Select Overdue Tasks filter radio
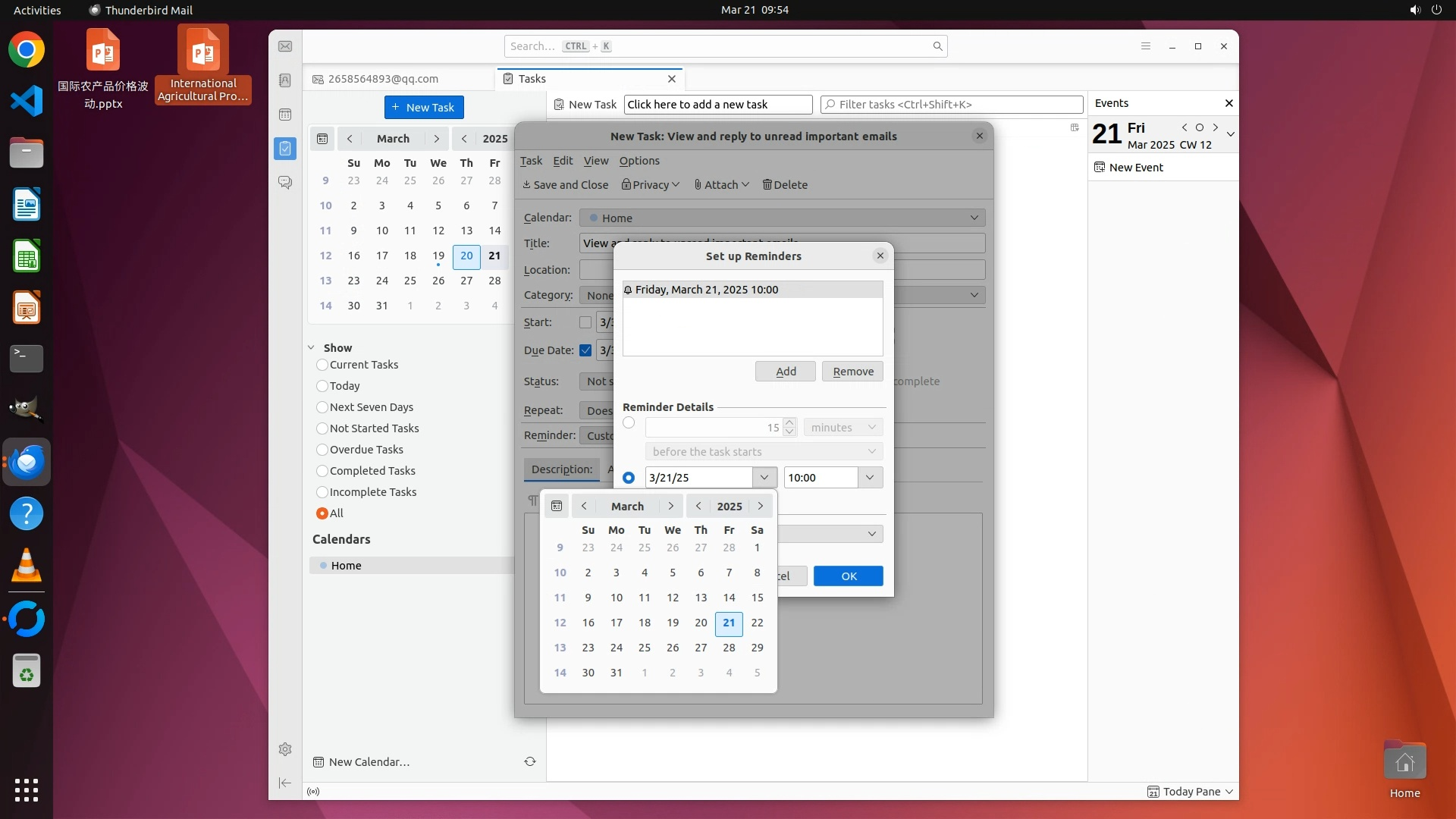 (x=322, y=450)
